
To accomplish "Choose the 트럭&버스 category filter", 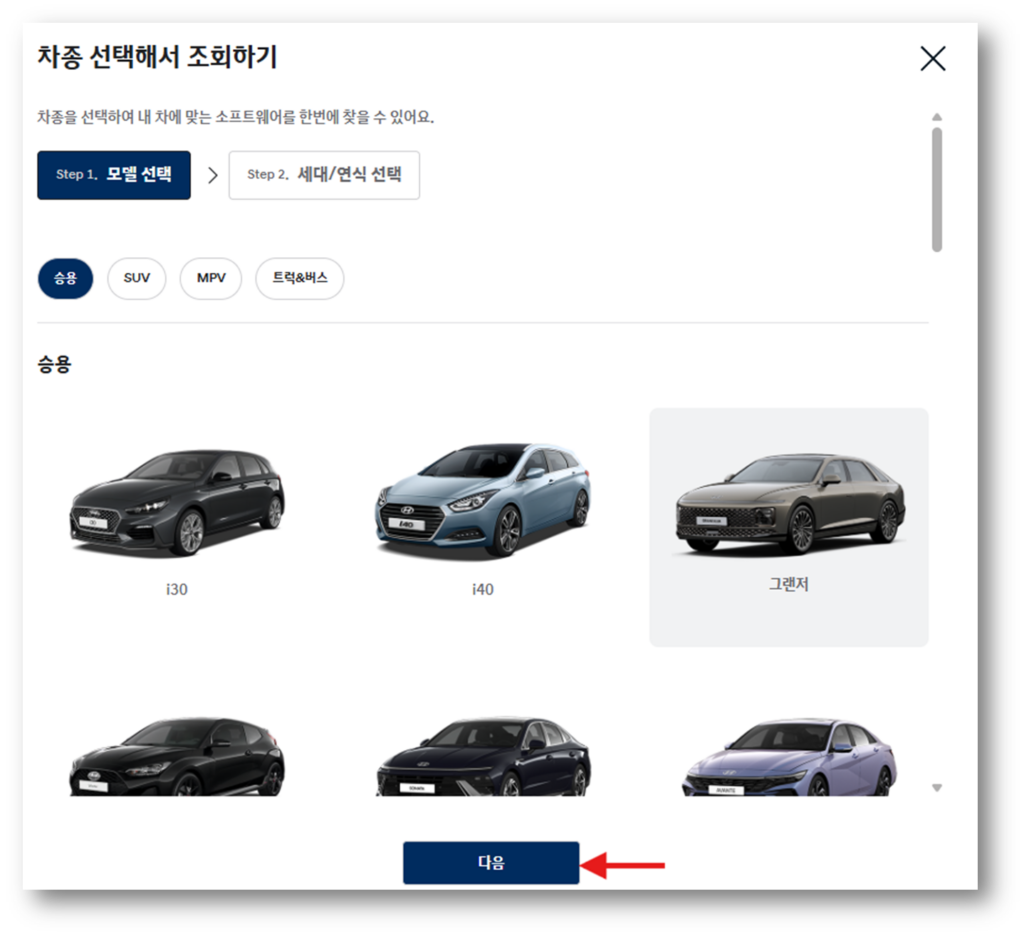I will pyautogui.click(x=299, y=278).
